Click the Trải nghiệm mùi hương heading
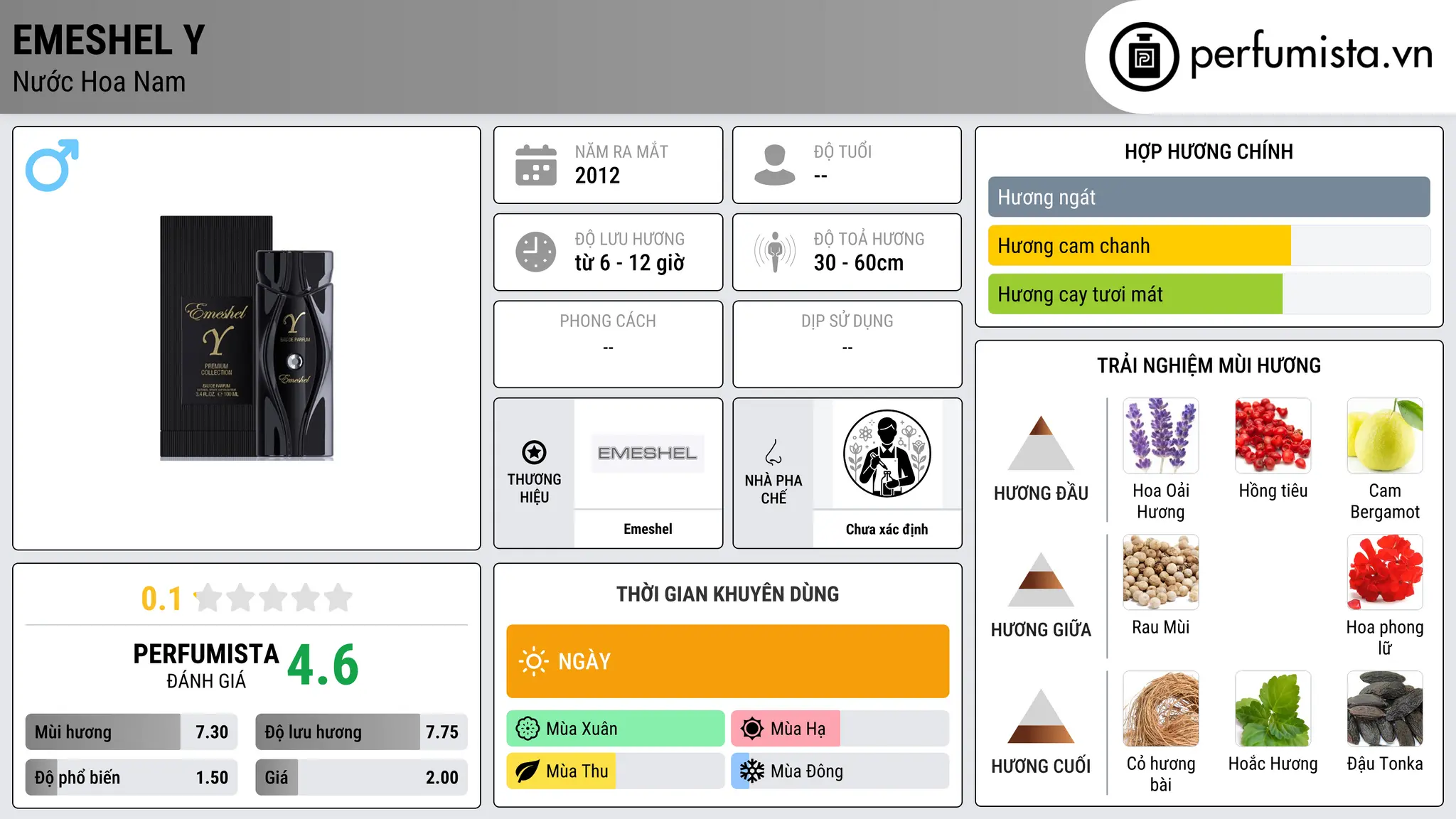 (x=1209, y=365)
